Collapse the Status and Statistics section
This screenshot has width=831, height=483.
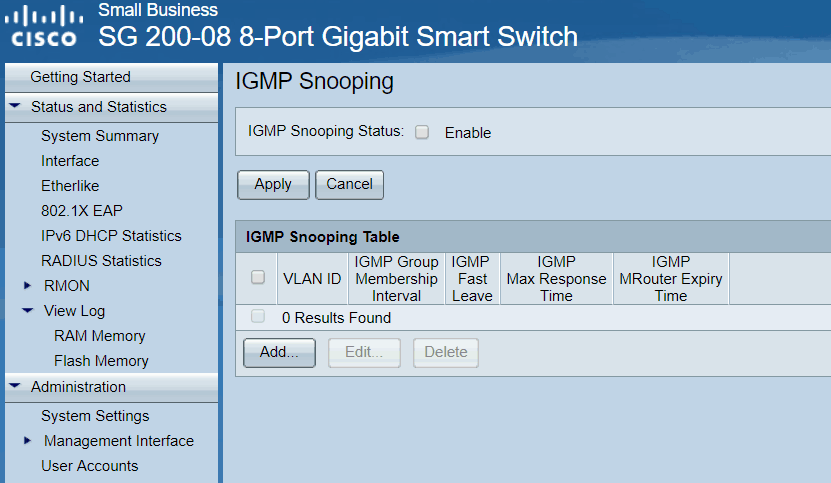coord(15,106)
